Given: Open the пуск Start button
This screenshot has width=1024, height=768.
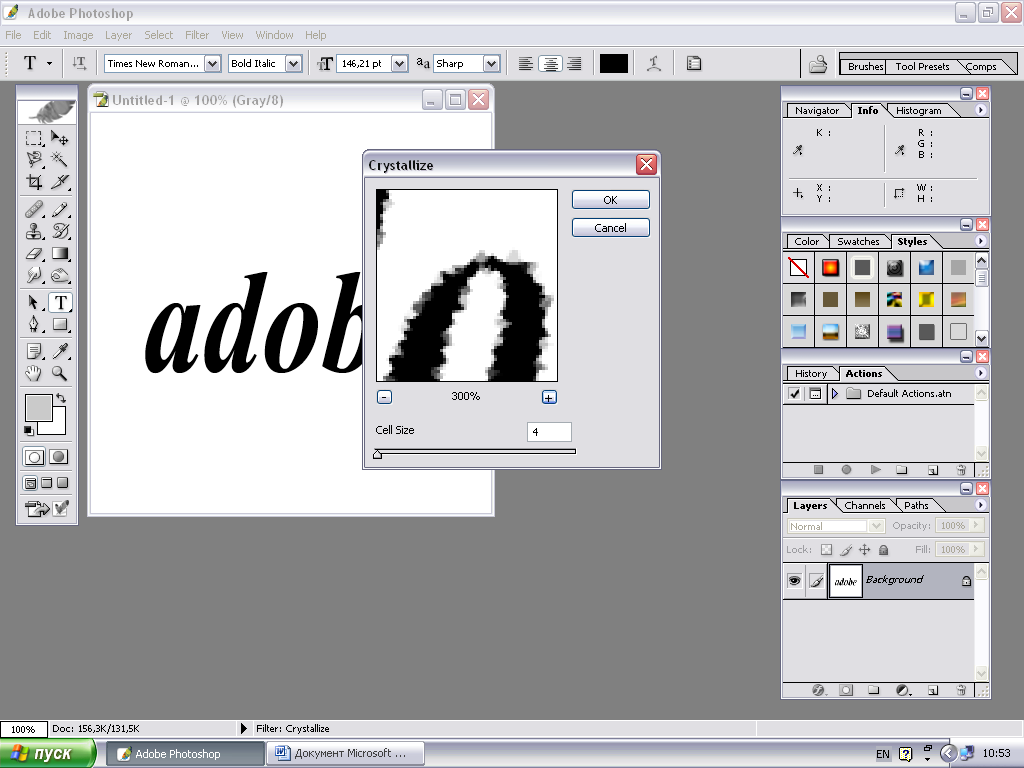Looking at the screenshot, I should (x=47, y=753).
